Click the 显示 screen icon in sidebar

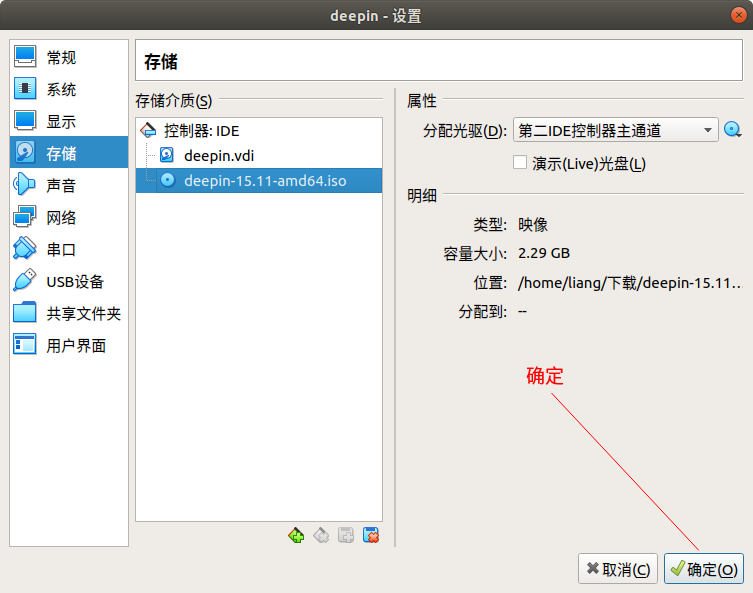(25, 121)
